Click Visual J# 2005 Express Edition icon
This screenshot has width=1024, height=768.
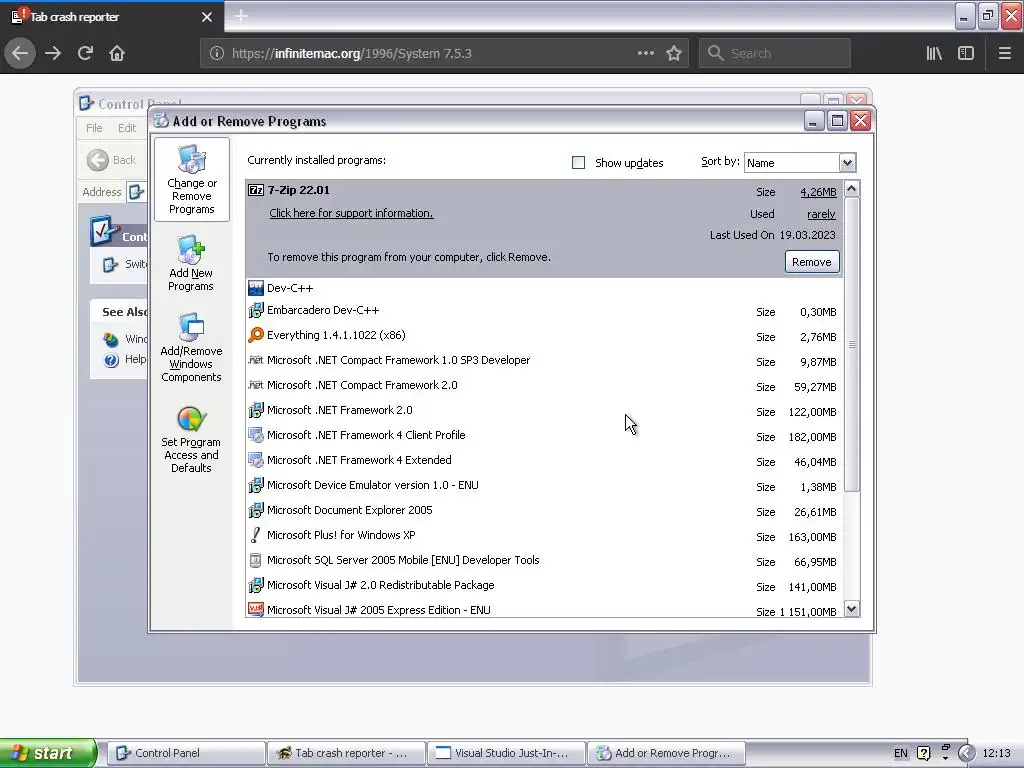[x=256, y=610]
